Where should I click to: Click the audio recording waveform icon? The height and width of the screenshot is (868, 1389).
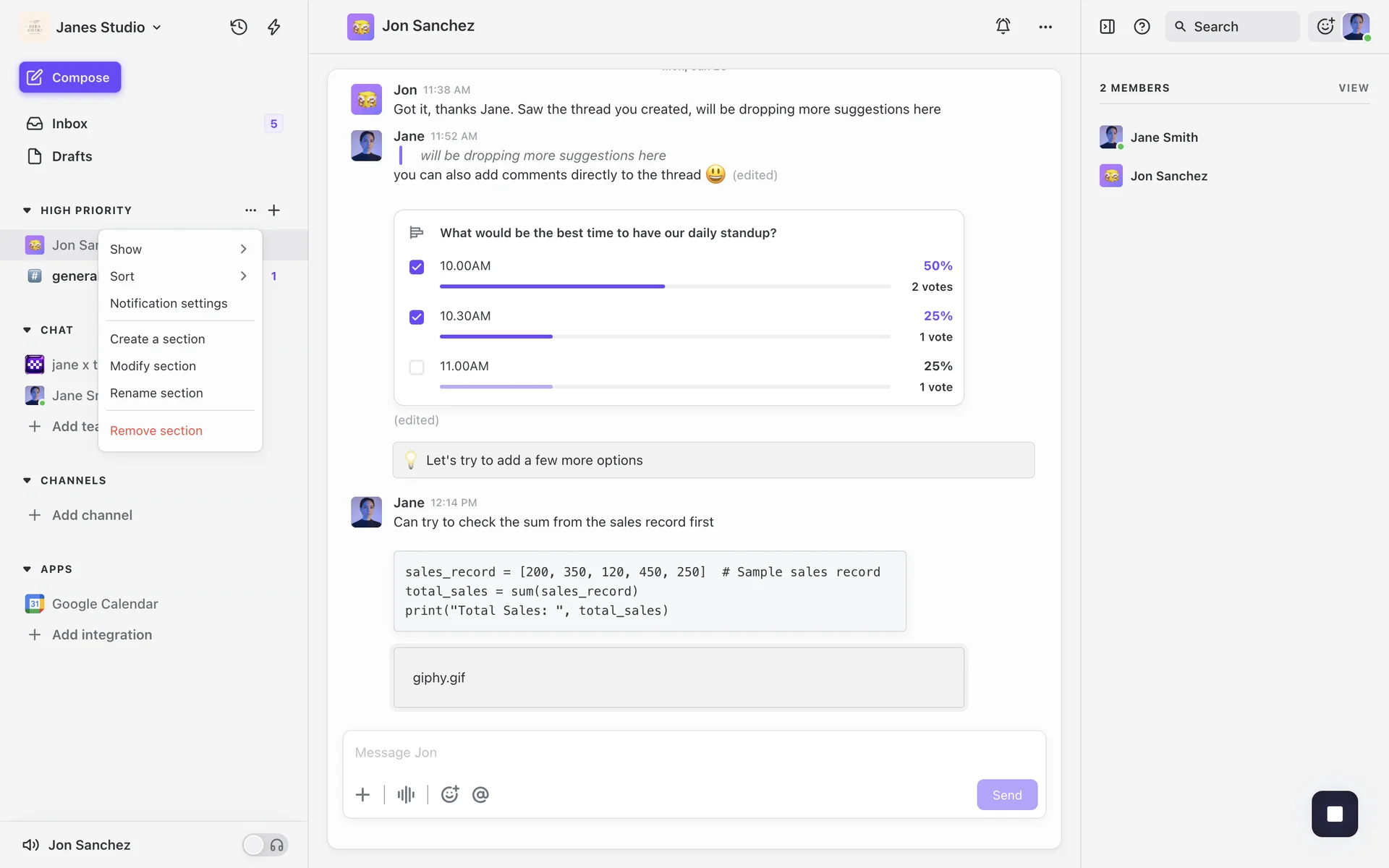coord(406,795)
